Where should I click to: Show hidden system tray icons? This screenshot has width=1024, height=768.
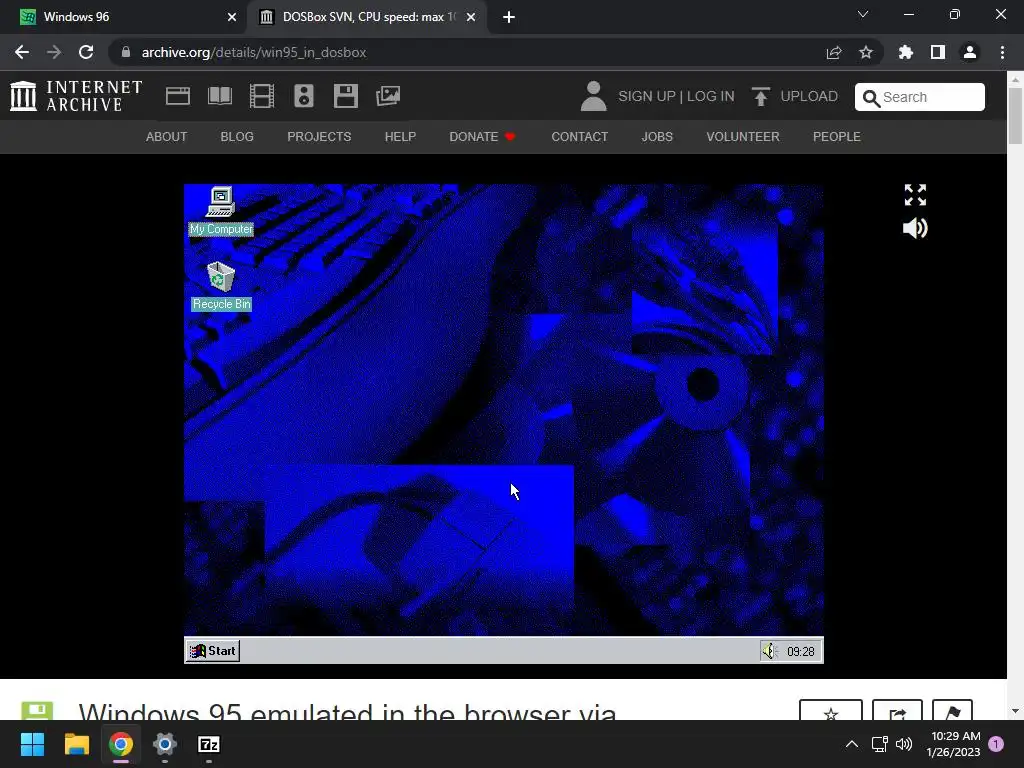click(852, 744)
